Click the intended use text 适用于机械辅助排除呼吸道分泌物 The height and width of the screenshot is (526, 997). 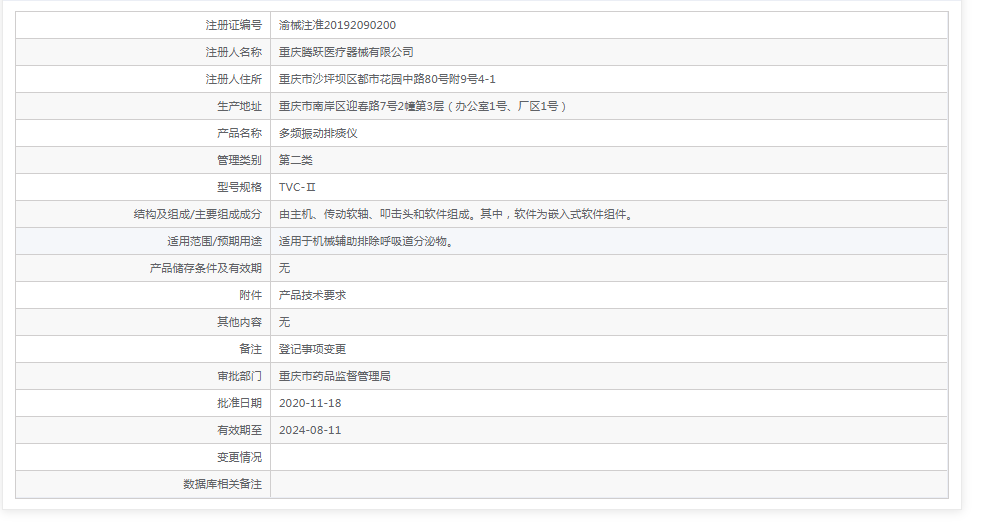point(367,241)
